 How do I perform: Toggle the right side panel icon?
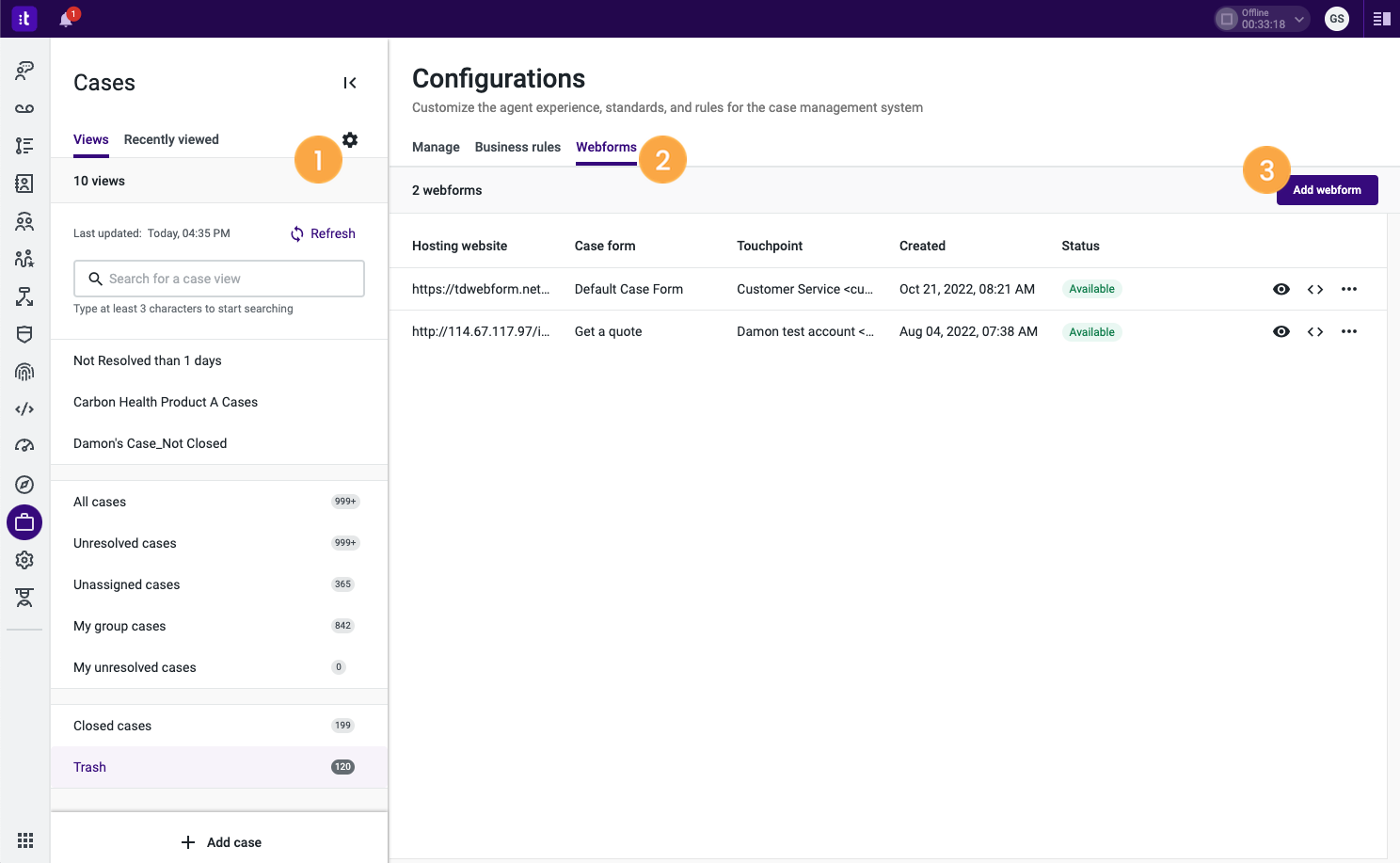tap(1381, 19)
